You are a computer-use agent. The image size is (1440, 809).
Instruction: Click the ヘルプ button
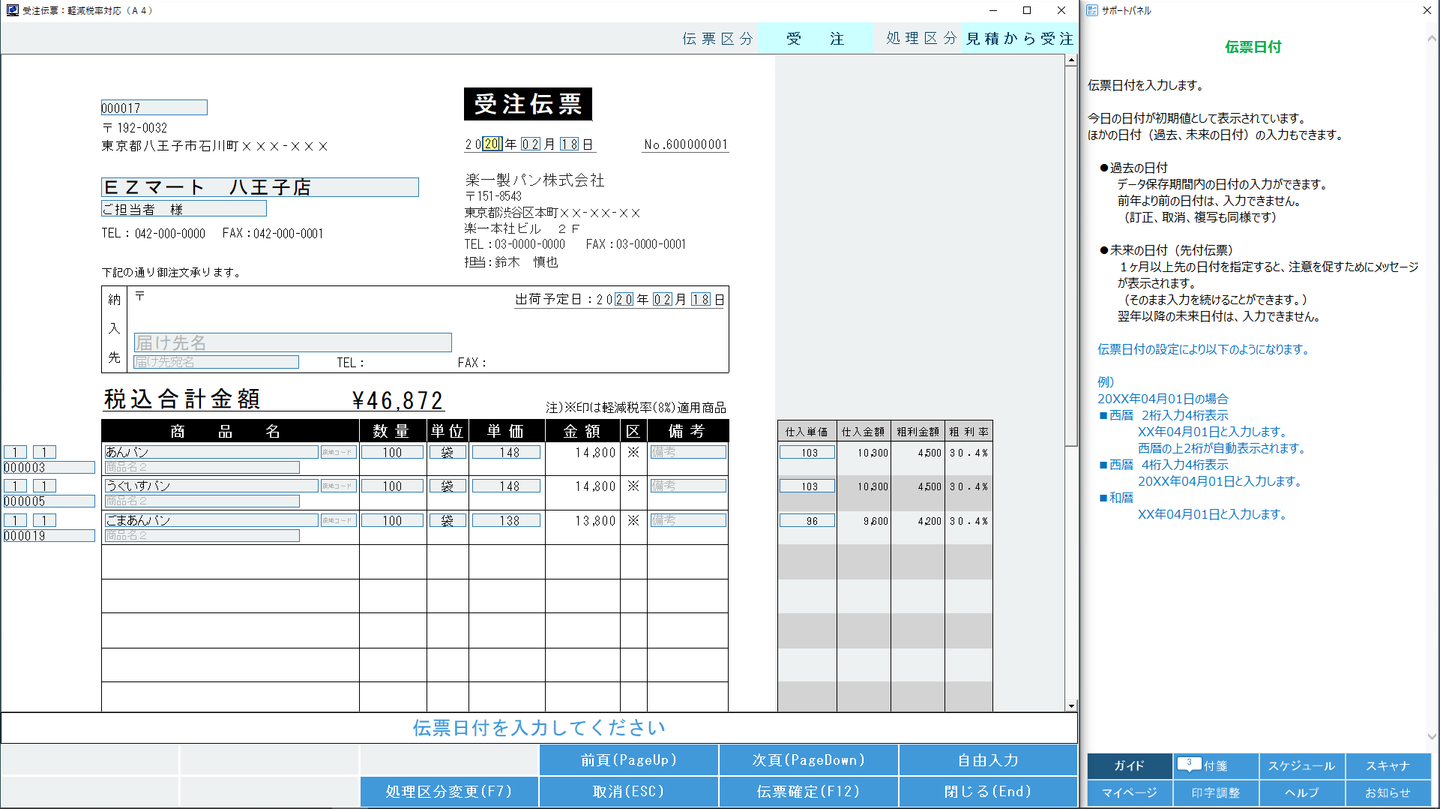click(x=1301, y=792)
